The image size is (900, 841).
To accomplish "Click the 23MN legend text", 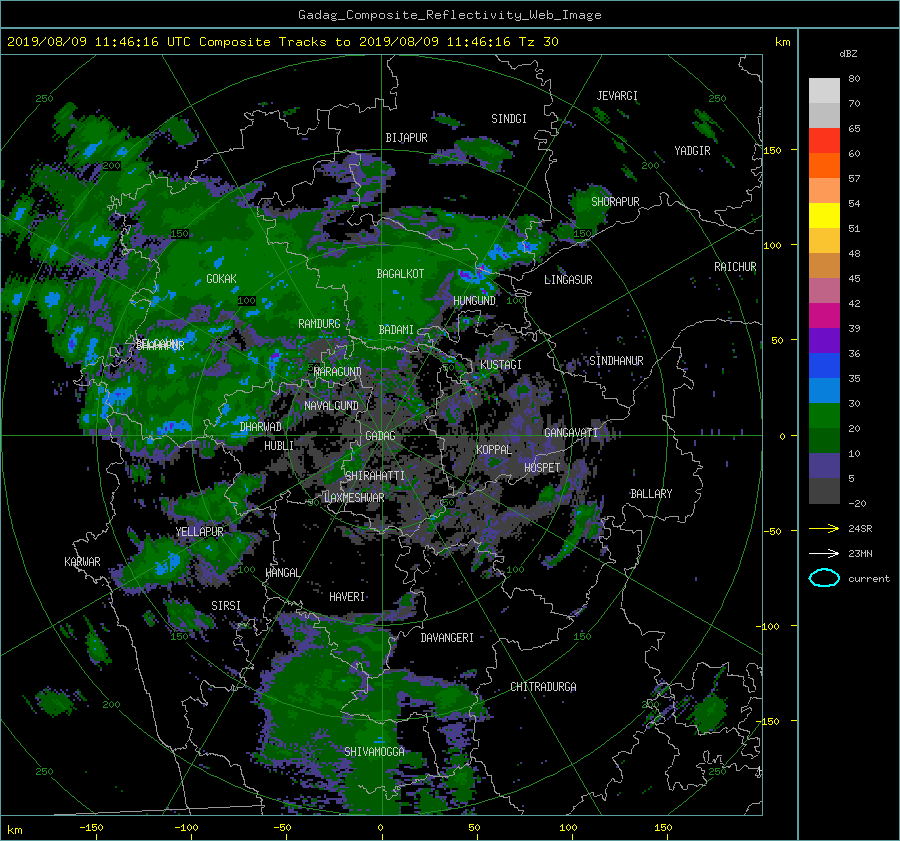I will point(860,554).
